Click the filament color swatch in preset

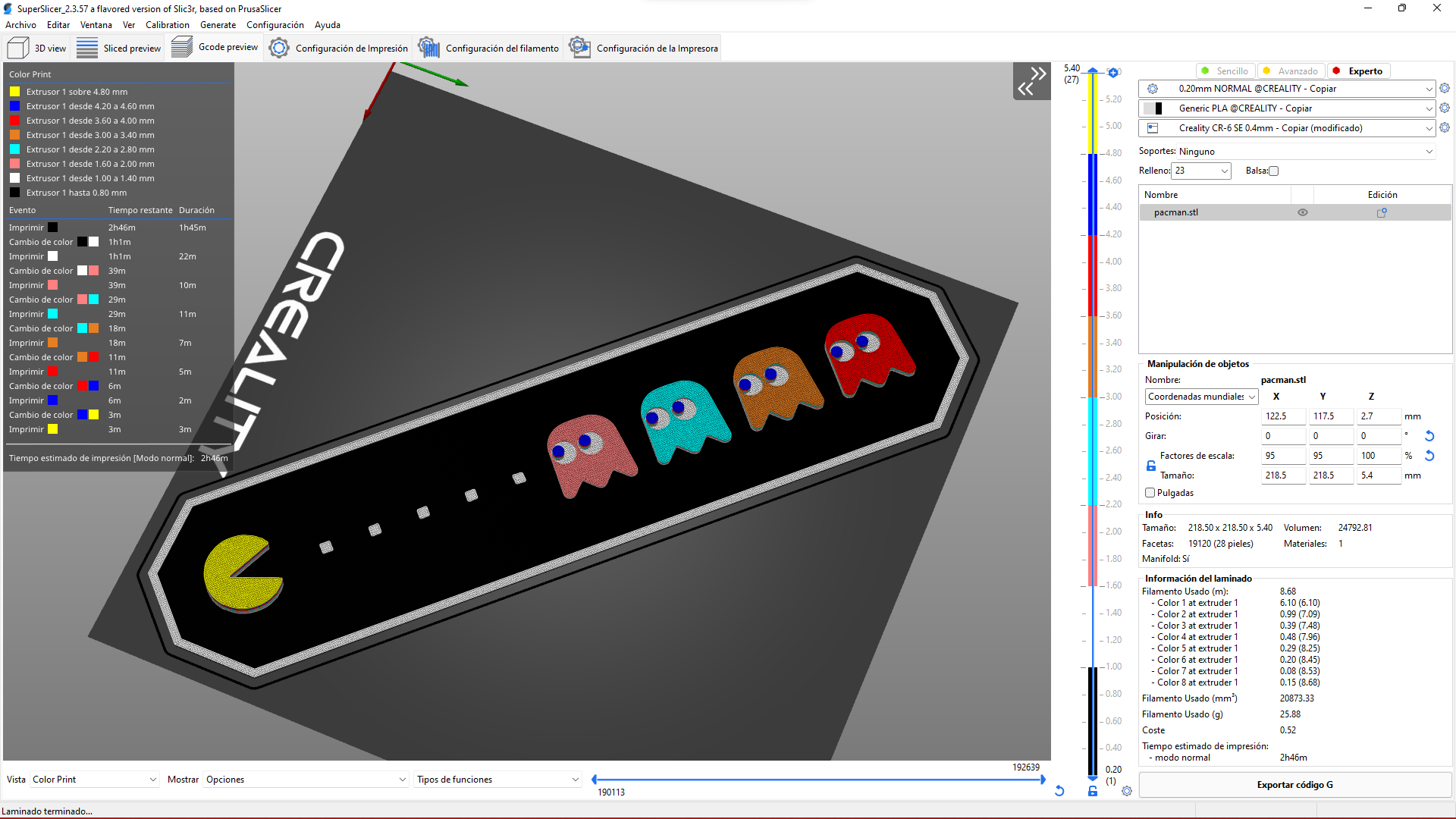(1153, 108)
